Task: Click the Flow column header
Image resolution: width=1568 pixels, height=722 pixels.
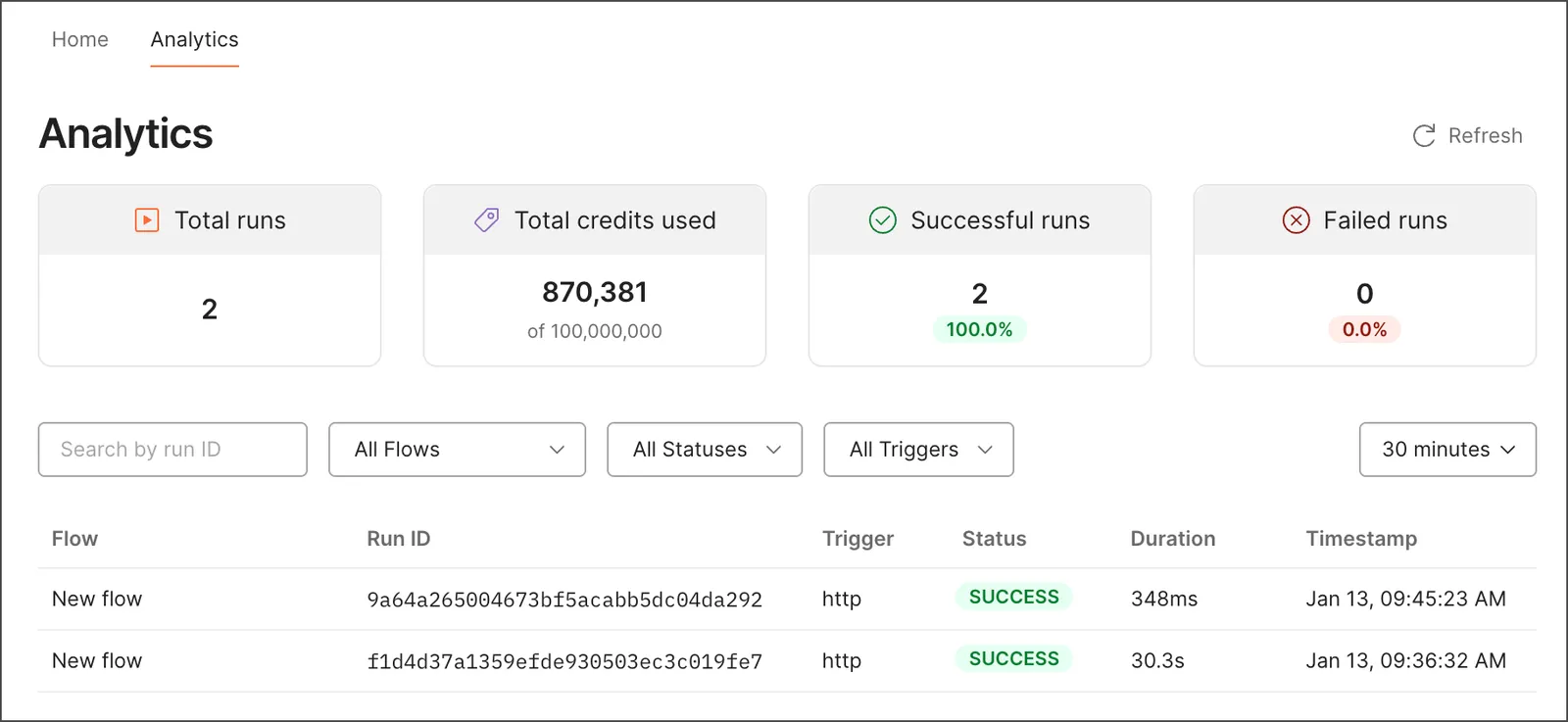Action: click(74, 539)
